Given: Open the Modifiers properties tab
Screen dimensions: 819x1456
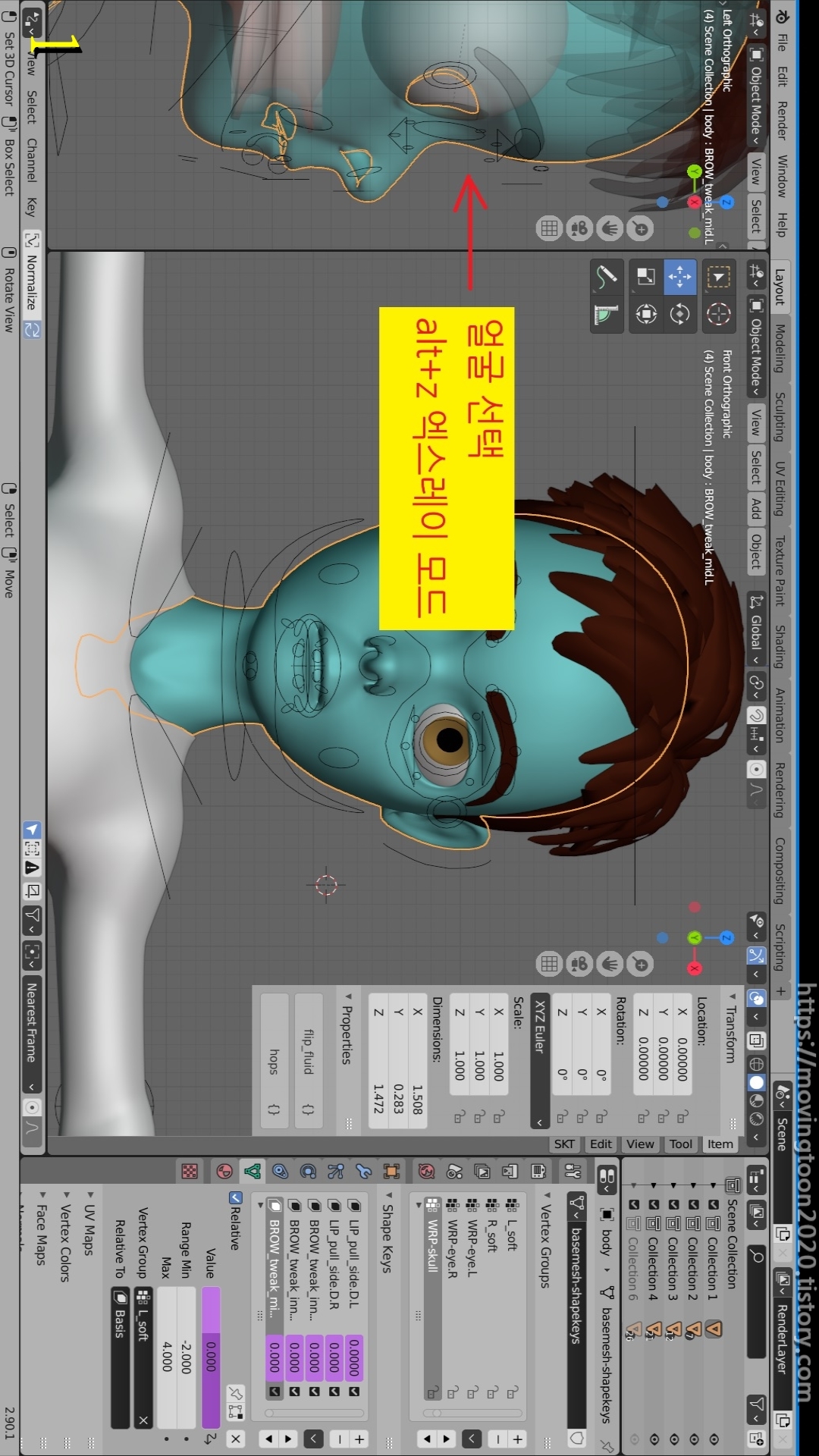Looking at the screenshot, I should pos(363,1172).
